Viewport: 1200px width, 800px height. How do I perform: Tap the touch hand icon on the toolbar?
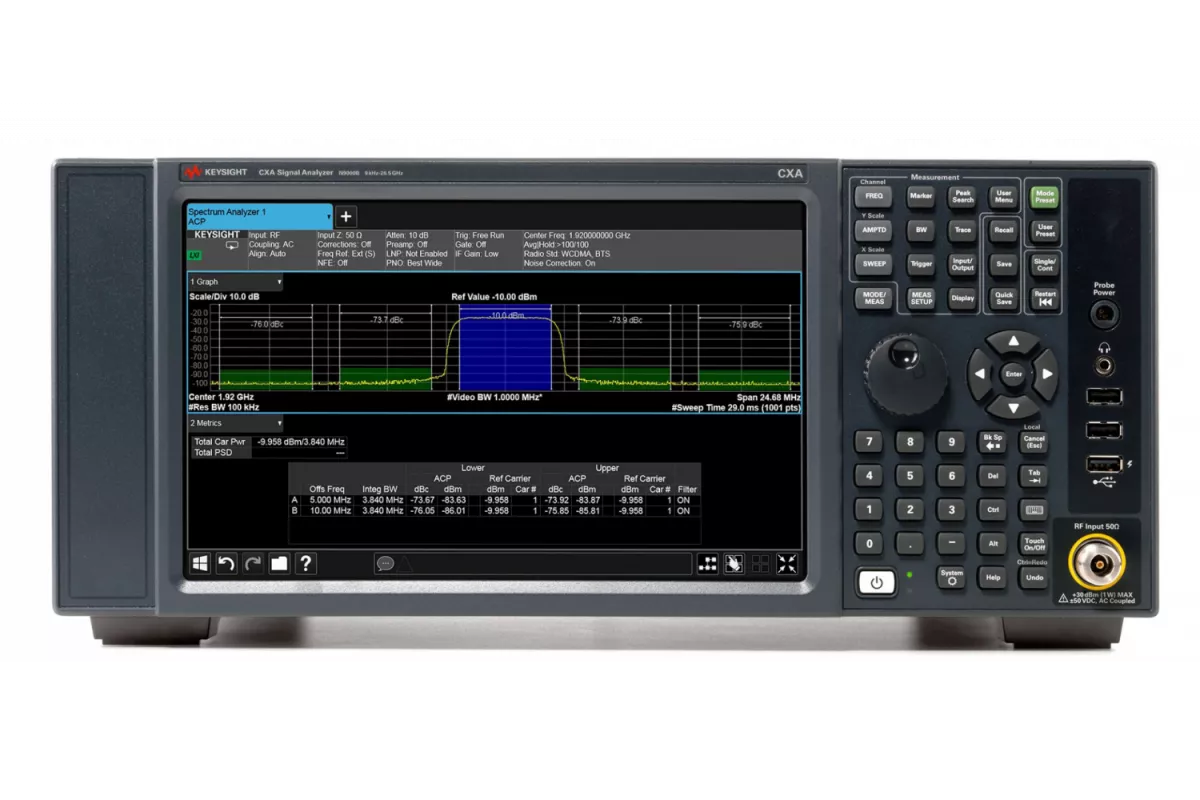coord(735,563)
